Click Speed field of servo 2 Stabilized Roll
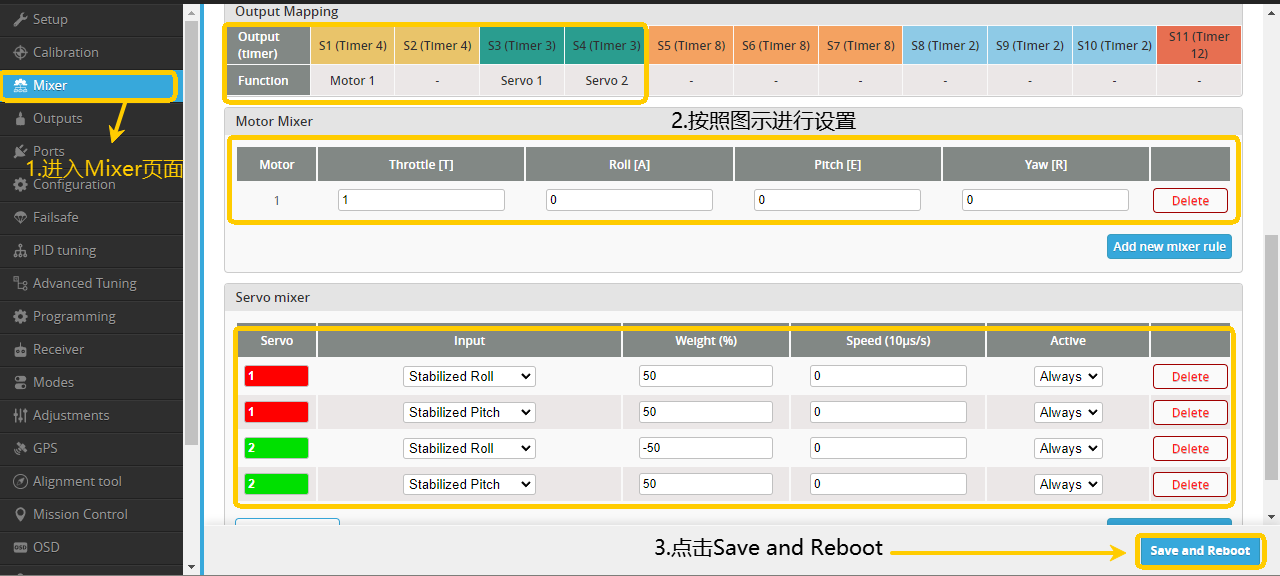Viewport: 1280px width, 576px height. (x=888, y=448)
